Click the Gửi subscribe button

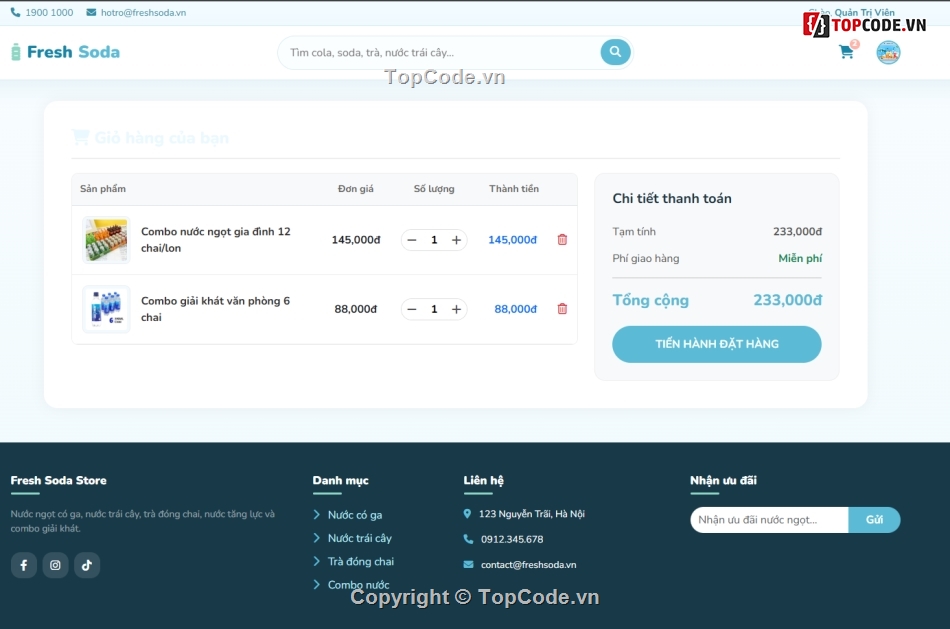874,520
